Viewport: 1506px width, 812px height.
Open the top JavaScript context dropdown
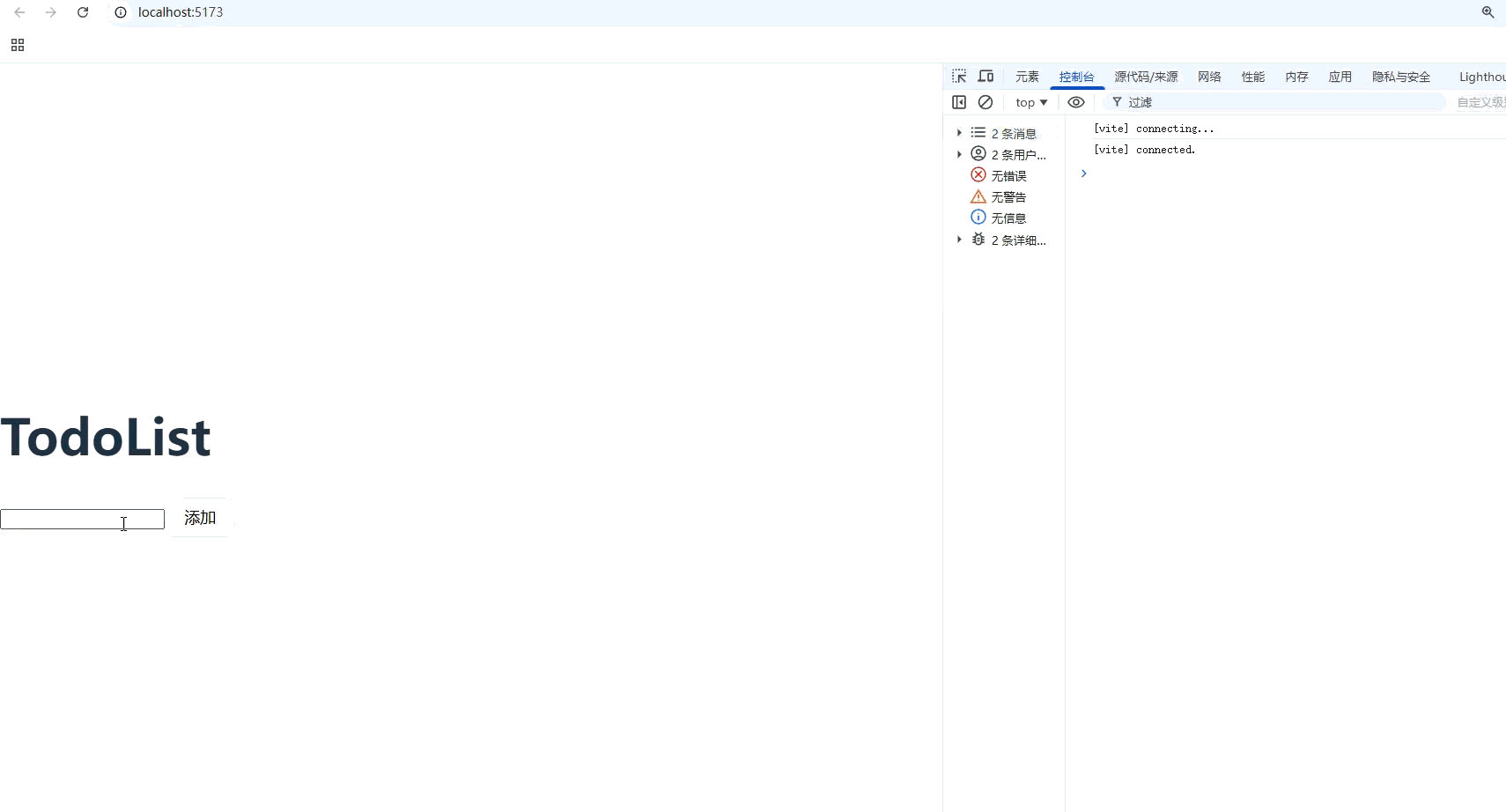[1031, 102]
